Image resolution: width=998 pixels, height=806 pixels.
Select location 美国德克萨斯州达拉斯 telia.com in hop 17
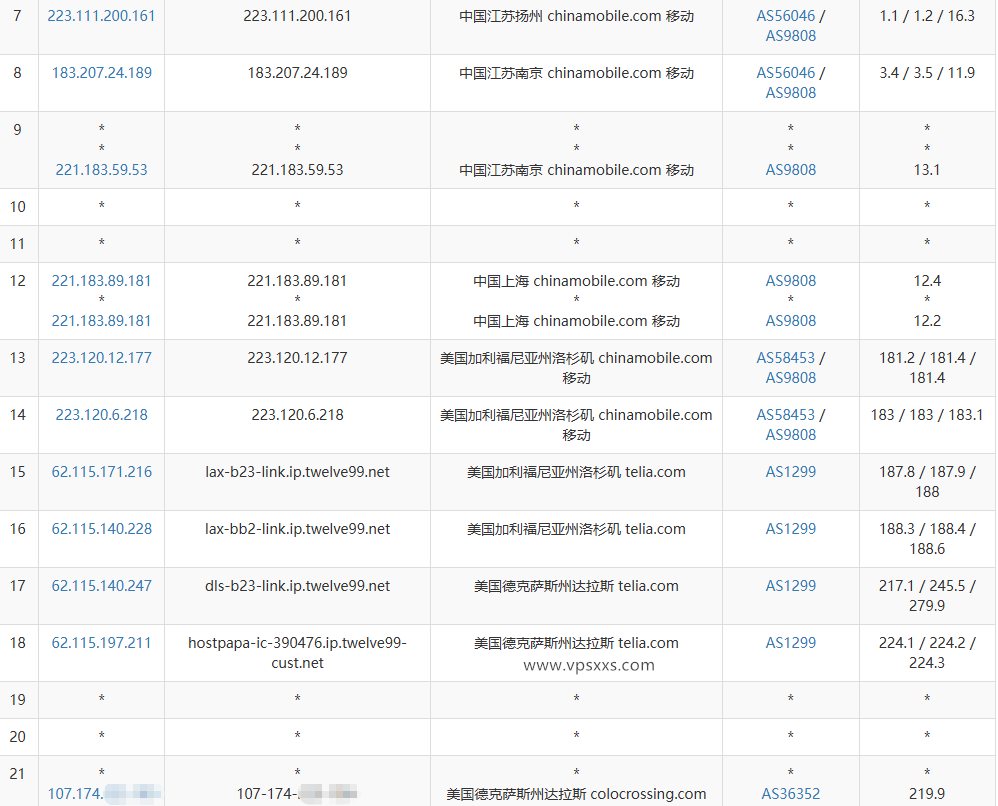[576, 586]
